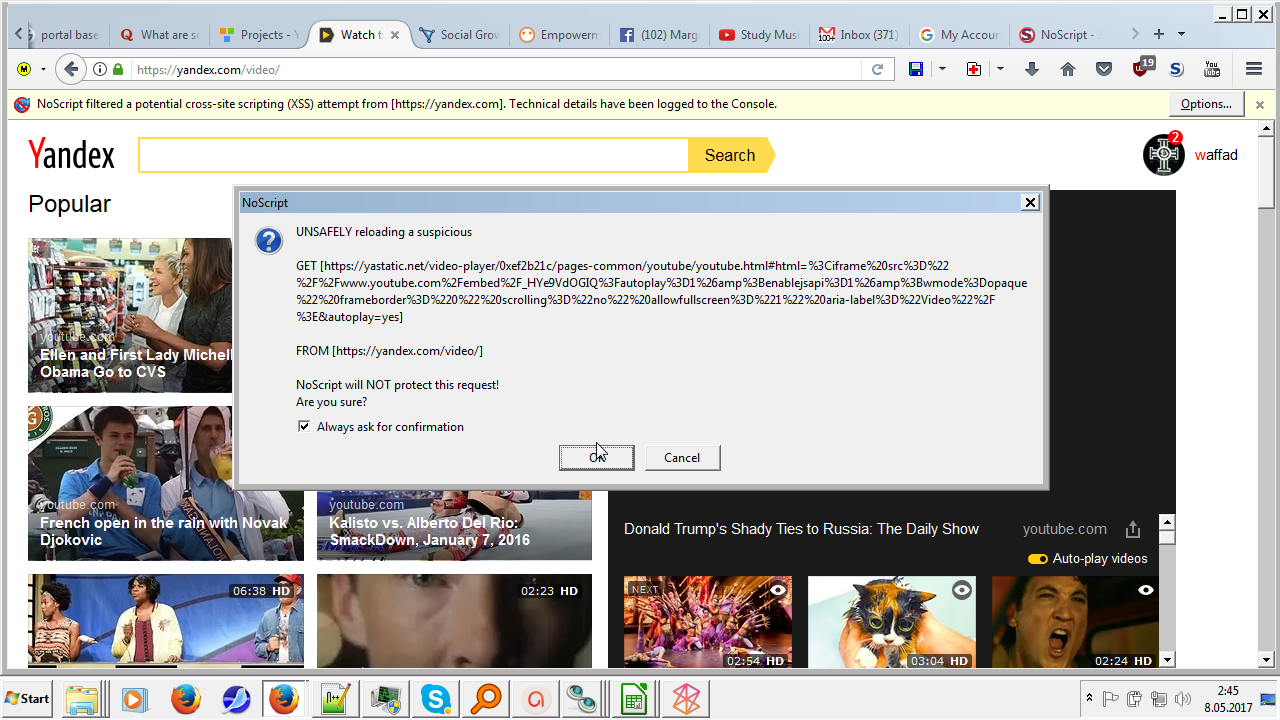This screenshot has height=720, width=1280.
Task: Play the calico cat video thumbnail
Action: tap(892, 622)
